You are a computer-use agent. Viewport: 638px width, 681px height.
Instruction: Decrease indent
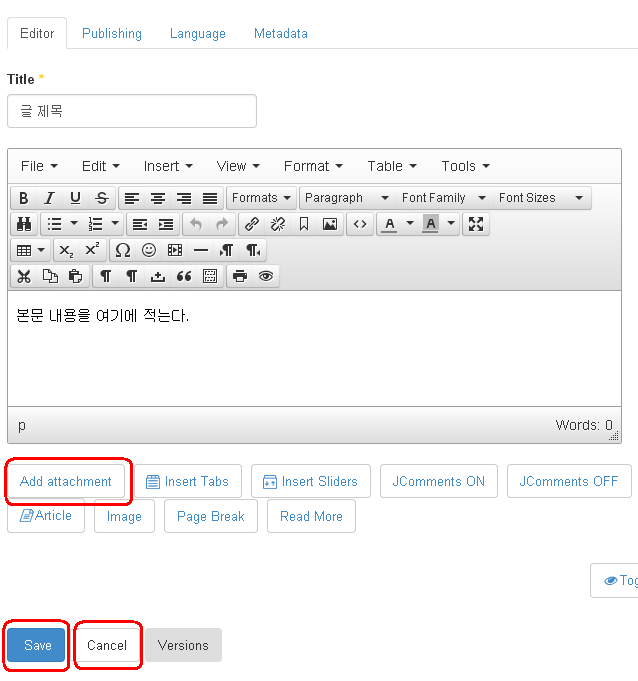140,224
